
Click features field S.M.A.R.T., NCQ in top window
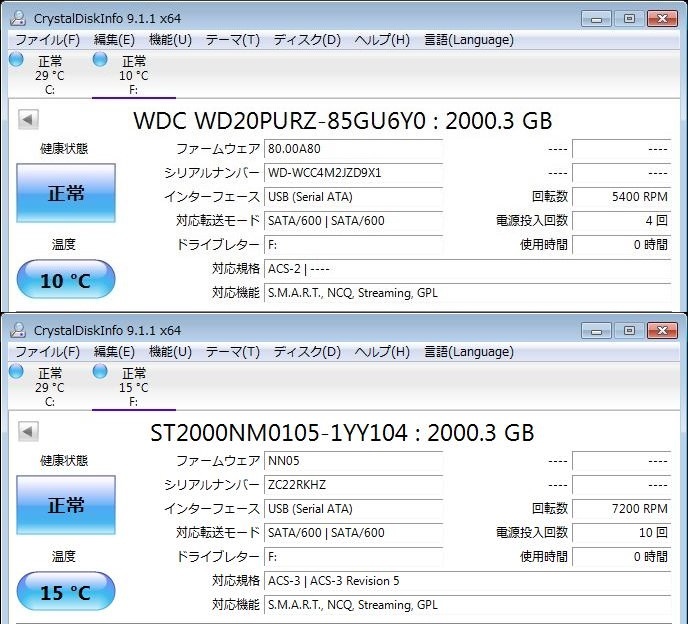coord(468,293)
